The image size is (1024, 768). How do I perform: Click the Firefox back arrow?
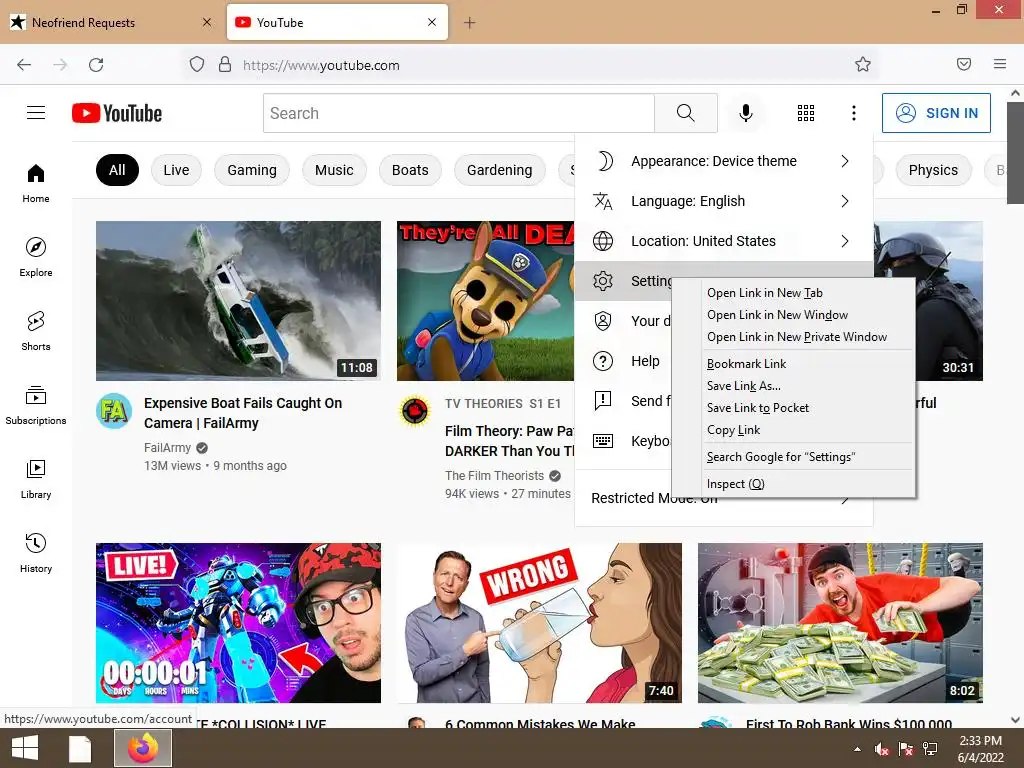(x=24, y=65)
